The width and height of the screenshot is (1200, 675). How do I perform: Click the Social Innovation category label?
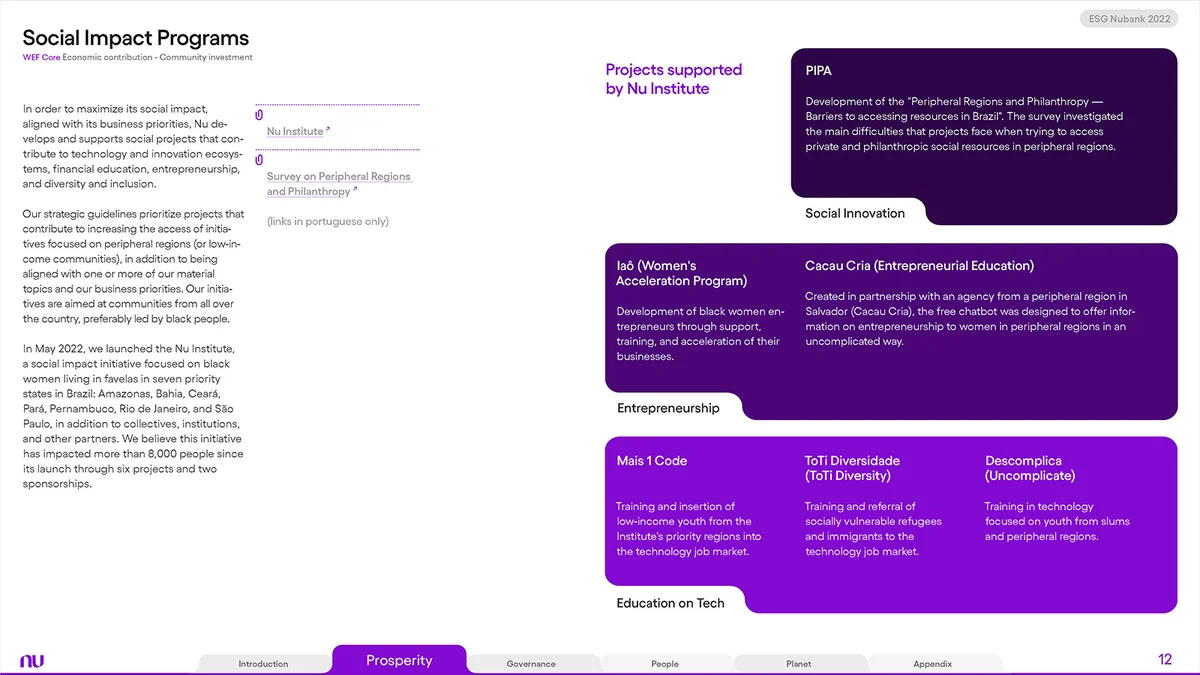(855, 213)
